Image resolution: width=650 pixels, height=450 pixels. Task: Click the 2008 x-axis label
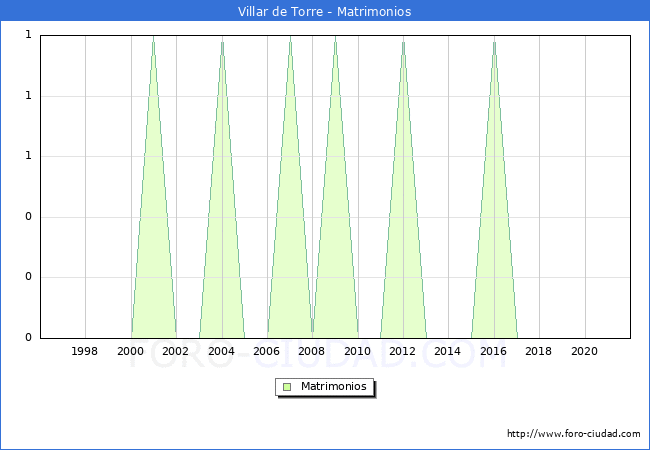[312, 351]
